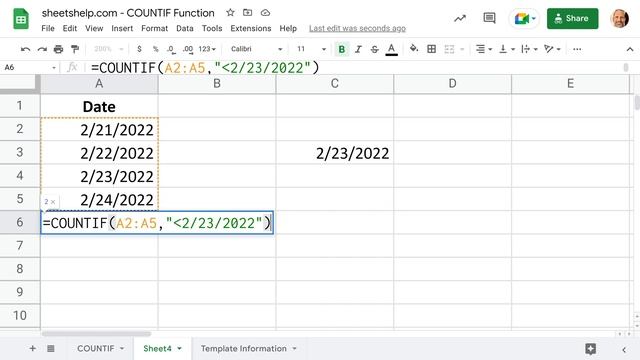Toggle italic formatting

click(x=358, y=49)
